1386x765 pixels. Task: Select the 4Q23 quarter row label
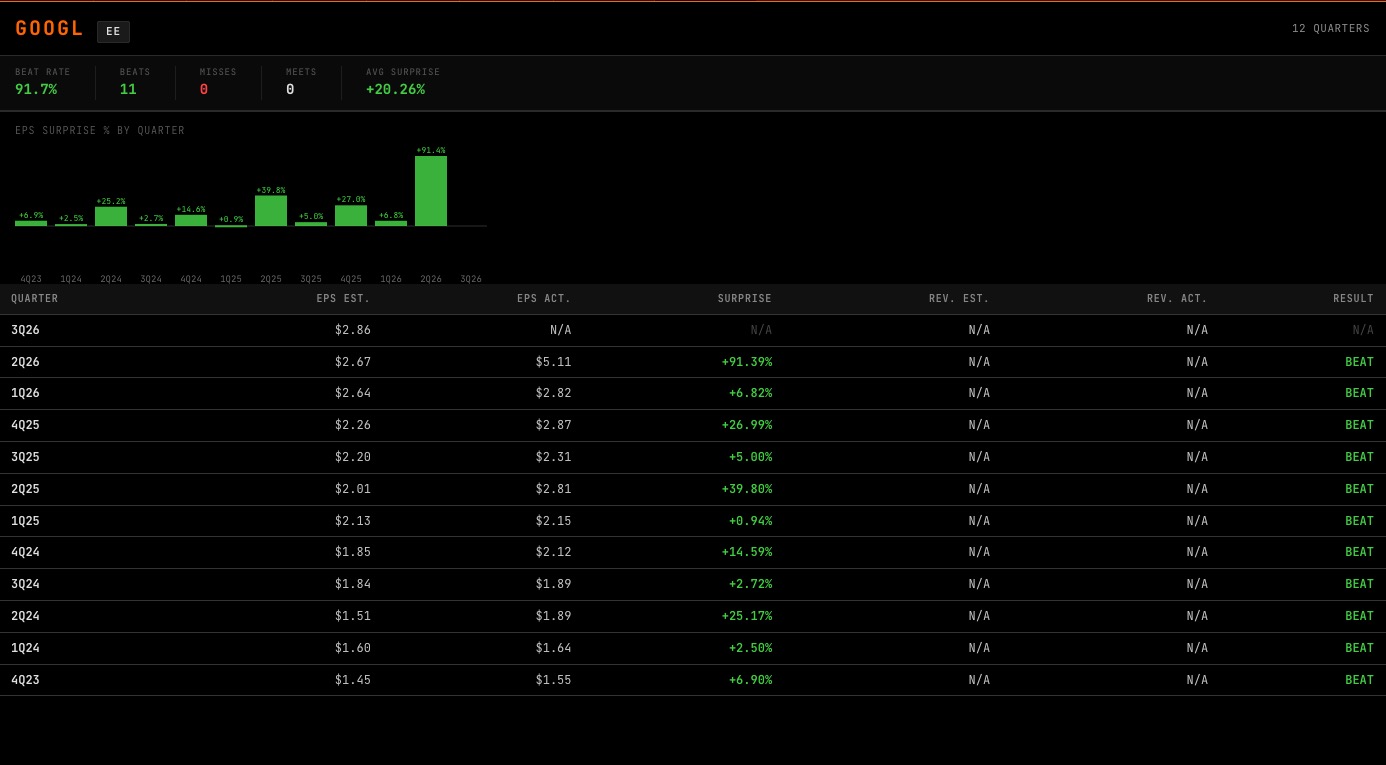(26, 680)
